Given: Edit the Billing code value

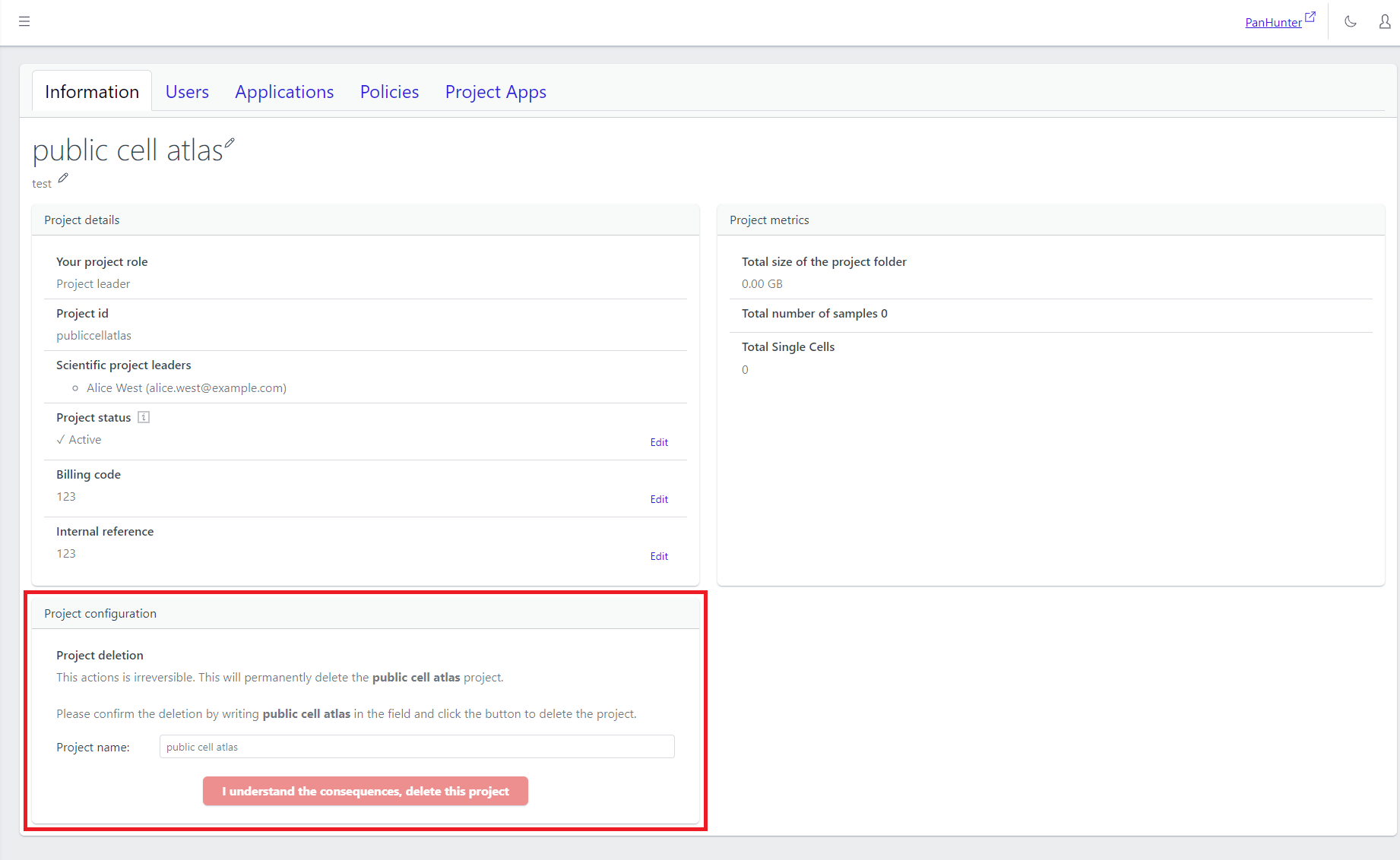Looking at the screenshot, I should [x=658, y=499].
